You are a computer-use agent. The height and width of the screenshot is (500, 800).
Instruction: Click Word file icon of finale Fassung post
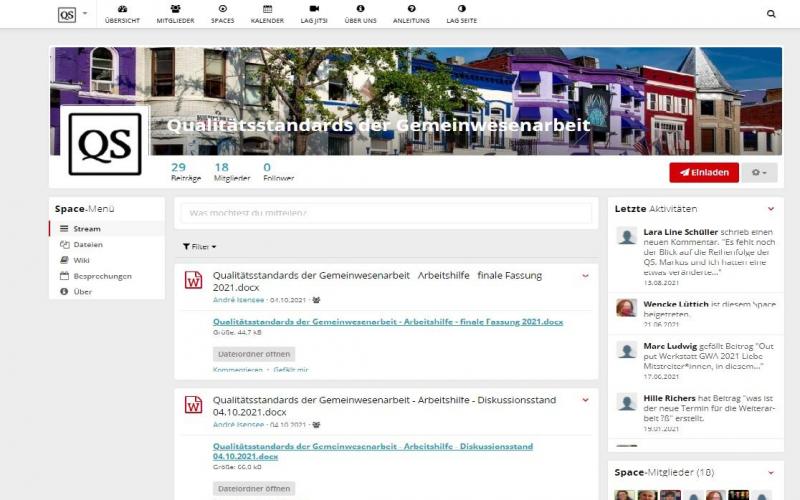pos(193,281)
